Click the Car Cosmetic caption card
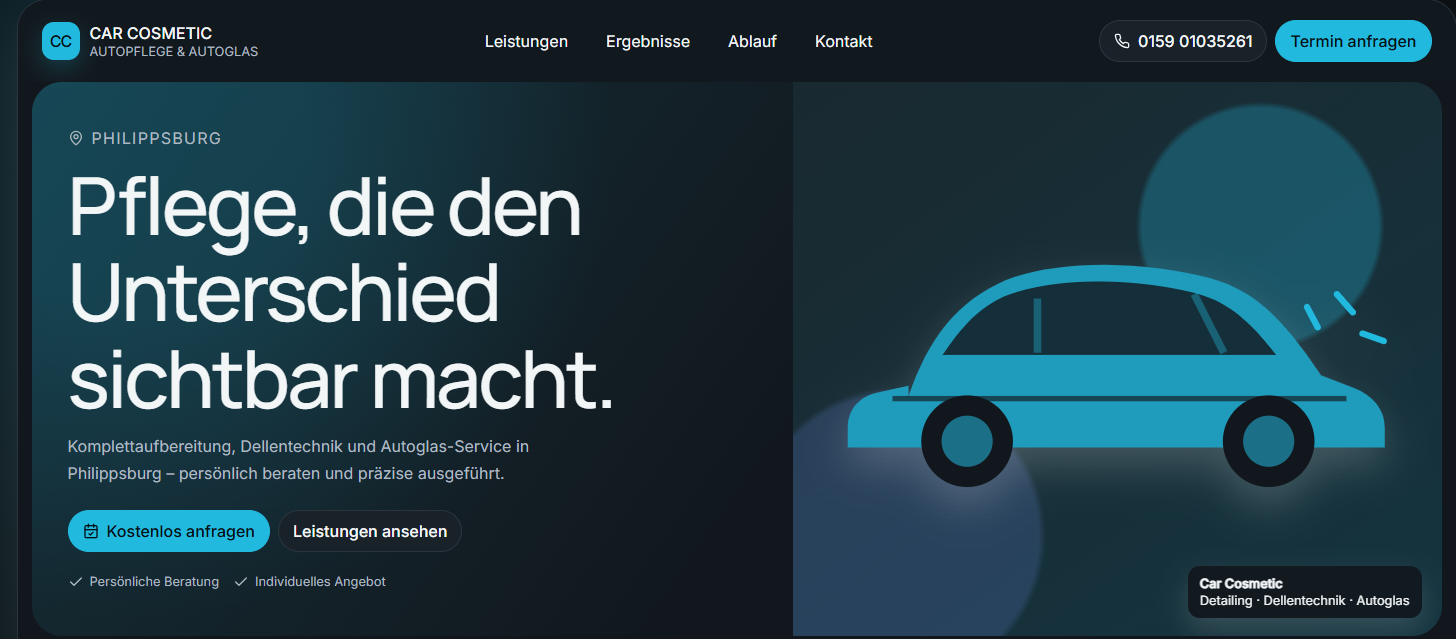 pyautogui.click(x=1304, y=591)
